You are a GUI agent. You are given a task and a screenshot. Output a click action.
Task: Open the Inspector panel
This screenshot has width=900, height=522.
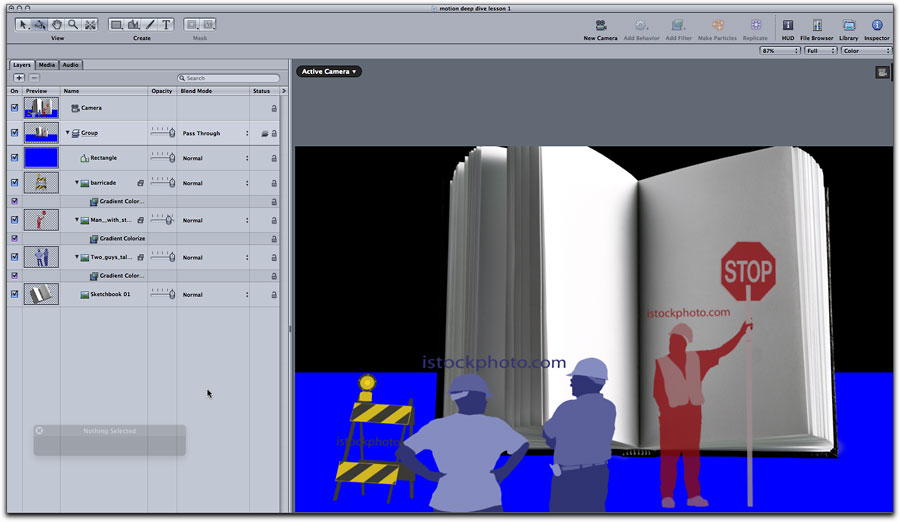click(x=876, y=25)
